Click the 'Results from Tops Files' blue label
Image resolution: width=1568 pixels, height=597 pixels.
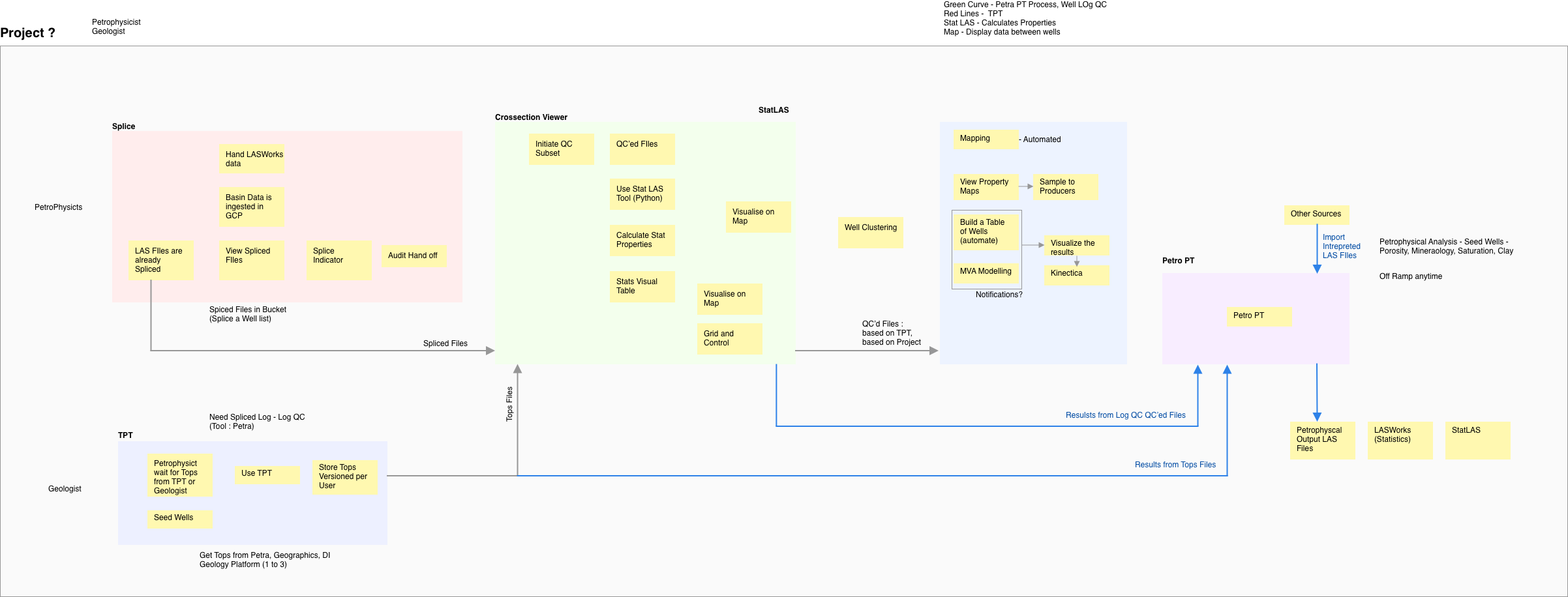(1175, 465)
